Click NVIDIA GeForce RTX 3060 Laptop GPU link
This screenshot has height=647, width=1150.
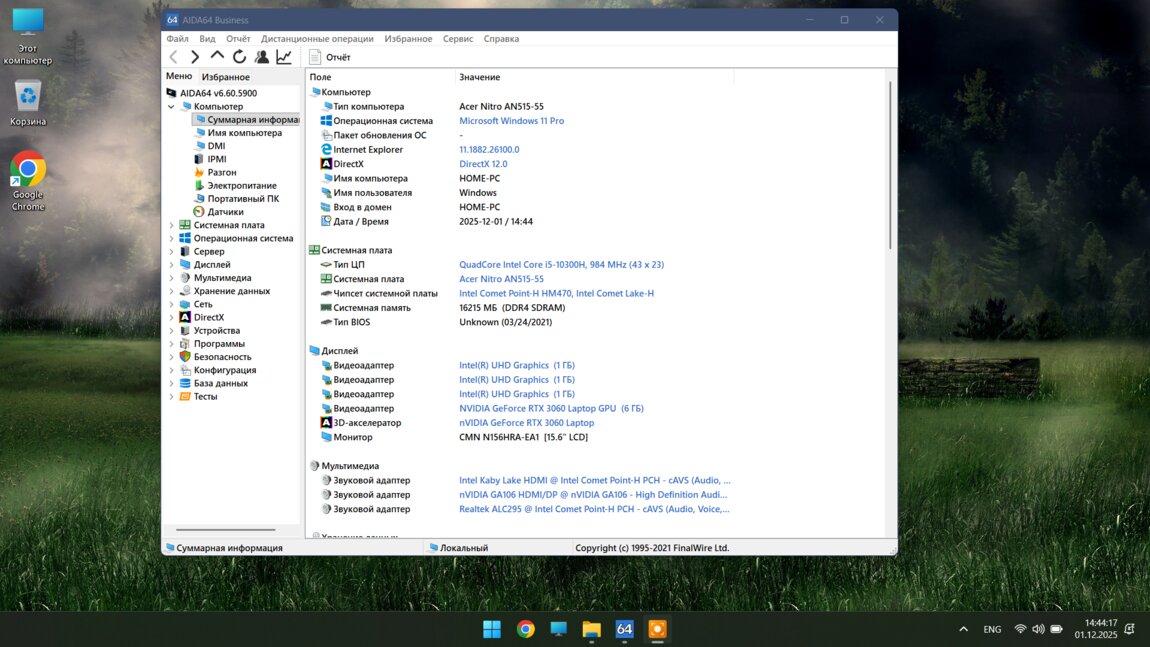[551, 409]
